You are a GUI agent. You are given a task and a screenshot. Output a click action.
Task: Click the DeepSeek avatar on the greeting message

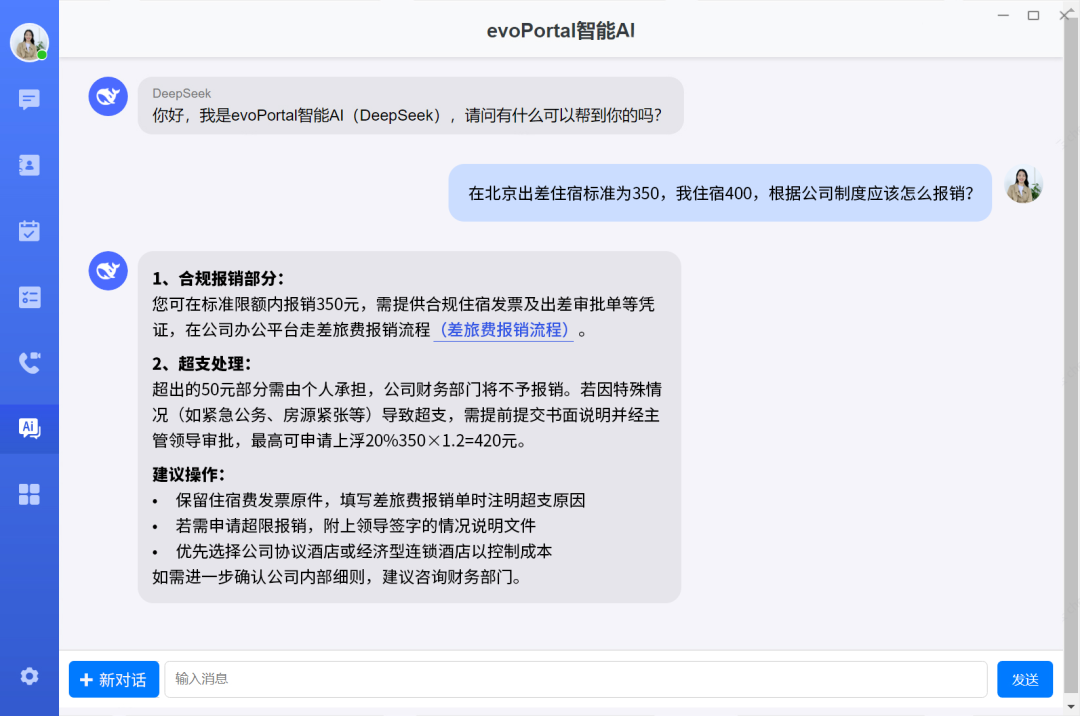pyautogui.click(x=108, y=96)
